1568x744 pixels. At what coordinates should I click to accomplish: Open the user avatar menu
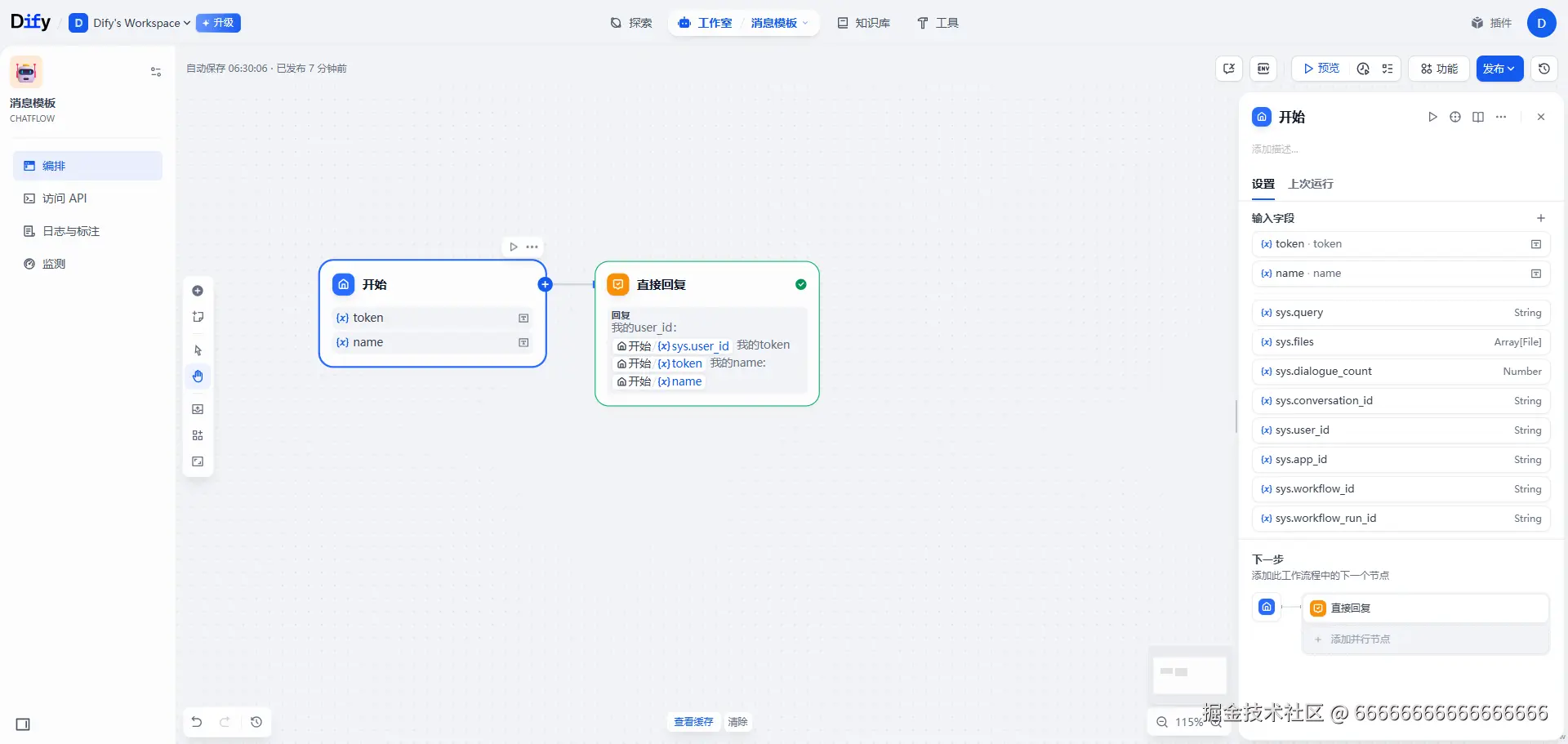[x=1541, y=23]
